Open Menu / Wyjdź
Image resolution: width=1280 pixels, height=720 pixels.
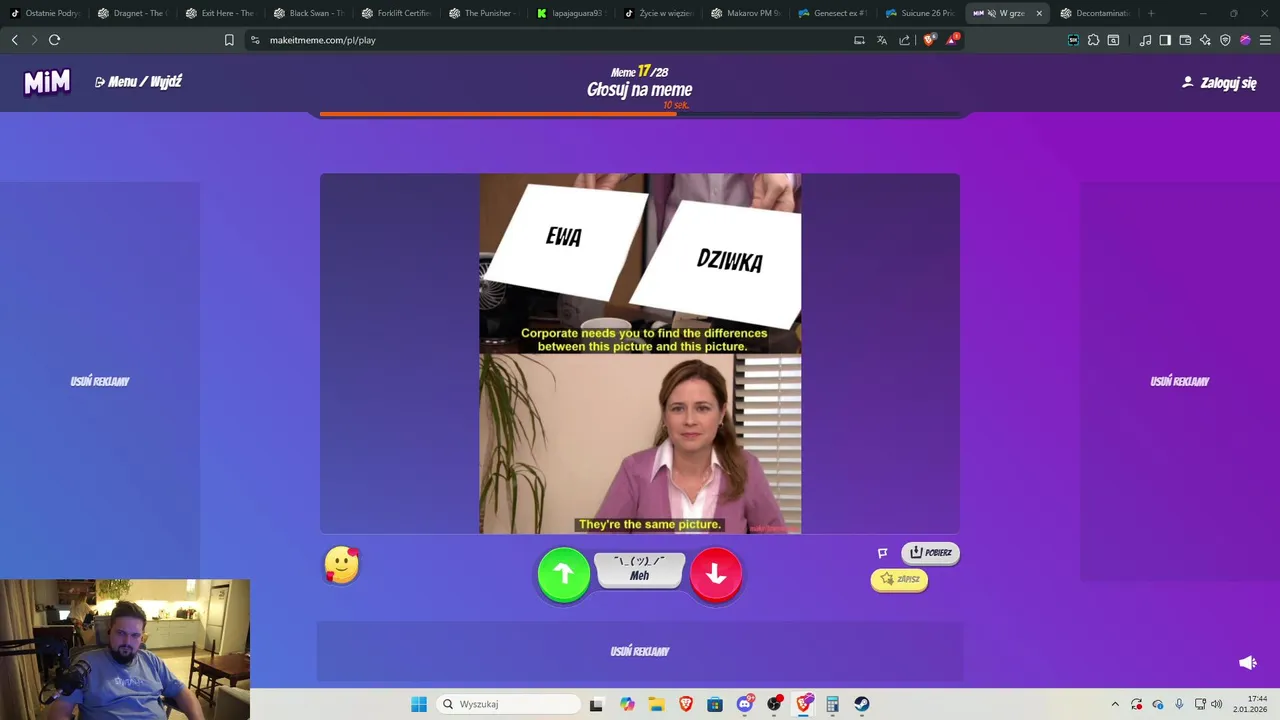[138, 82]
